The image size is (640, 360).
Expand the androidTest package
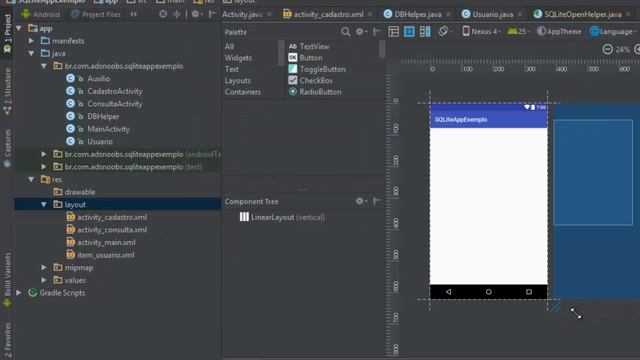point(44,154)
